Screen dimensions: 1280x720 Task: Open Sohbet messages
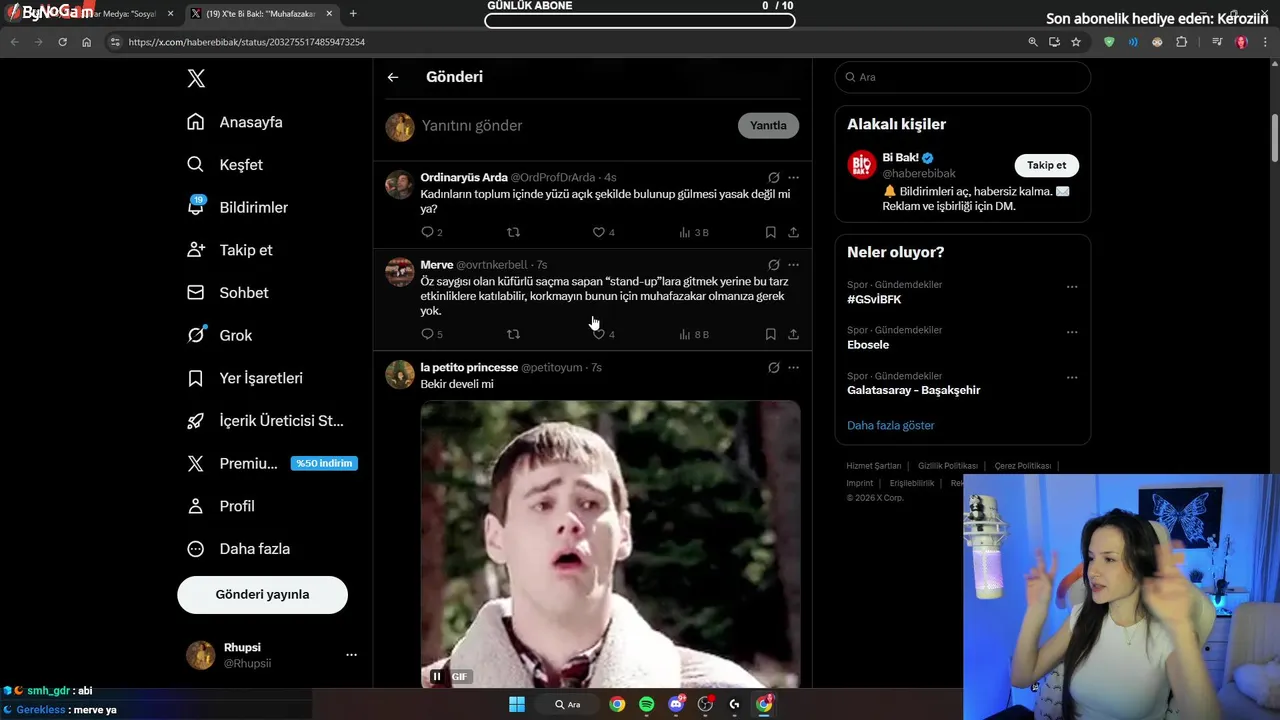click(x=228, y=293)
